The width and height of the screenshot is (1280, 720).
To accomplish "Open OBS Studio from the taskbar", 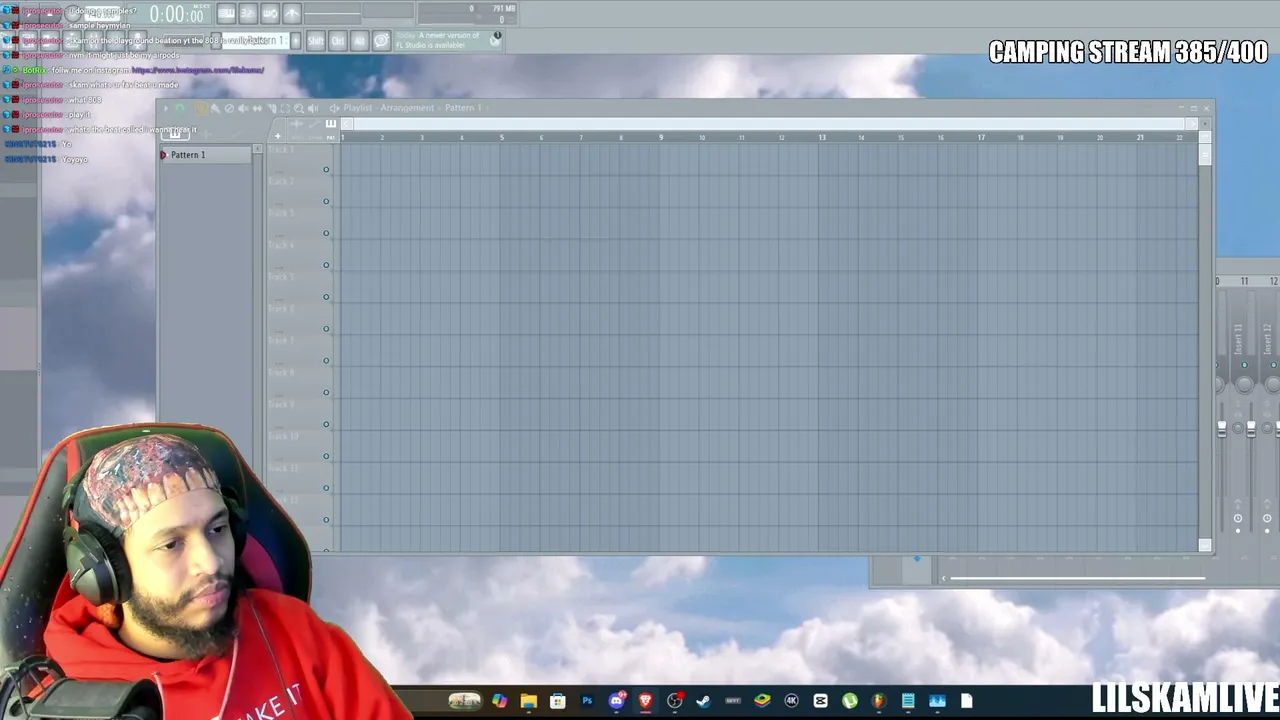I will click(x=675, y=701).
